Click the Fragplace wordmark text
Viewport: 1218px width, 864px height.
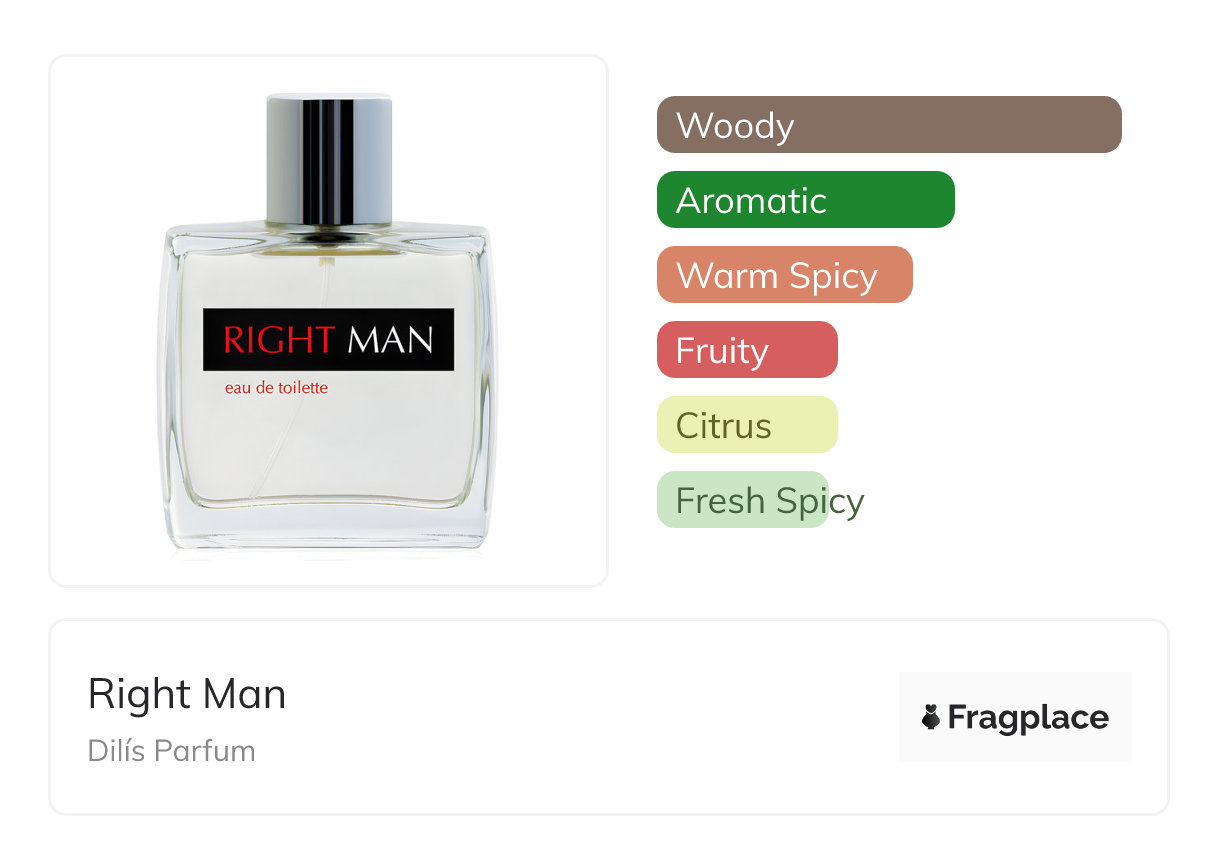[1028, 718]
